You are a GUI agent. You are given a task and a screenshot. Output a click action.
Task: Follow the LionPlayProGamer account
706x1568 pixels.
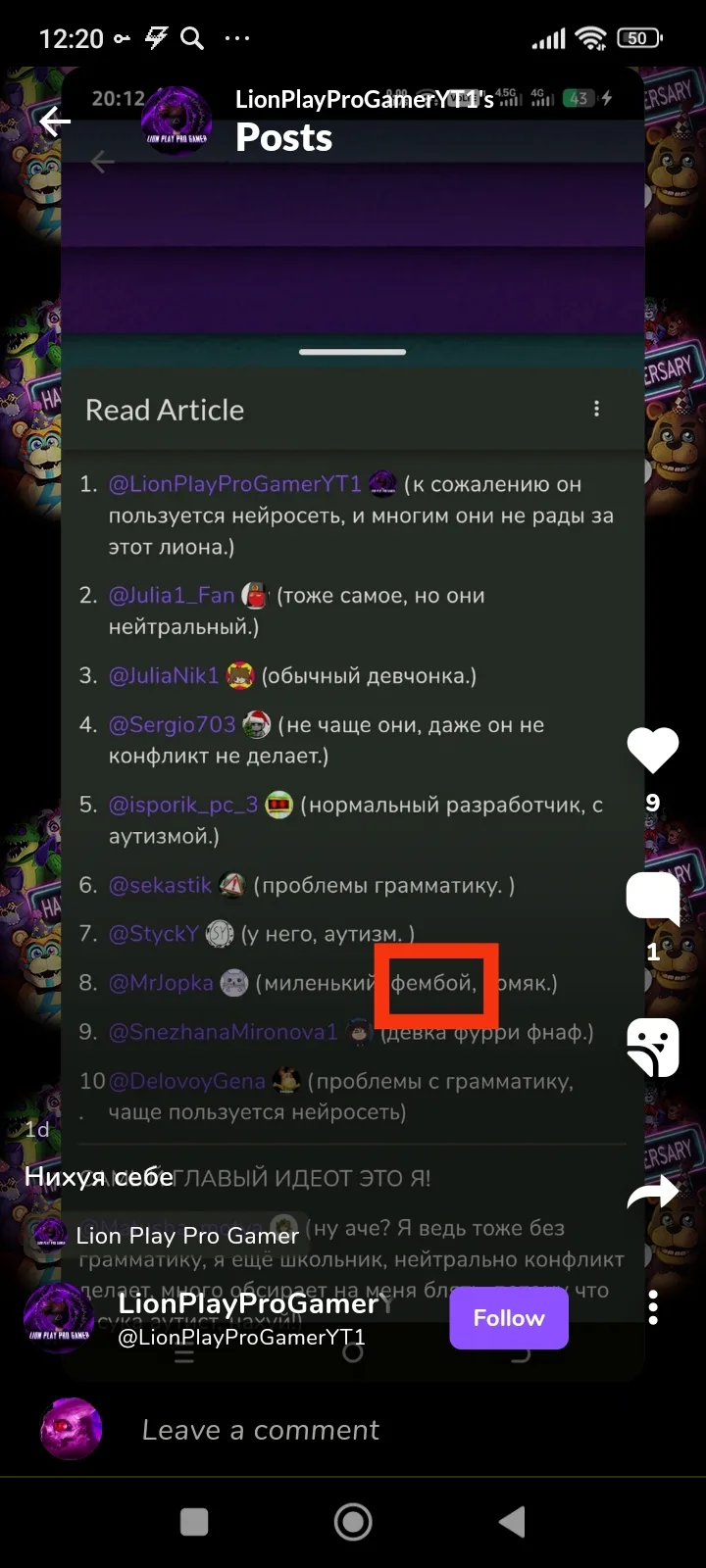click(x=509, y=1318)
